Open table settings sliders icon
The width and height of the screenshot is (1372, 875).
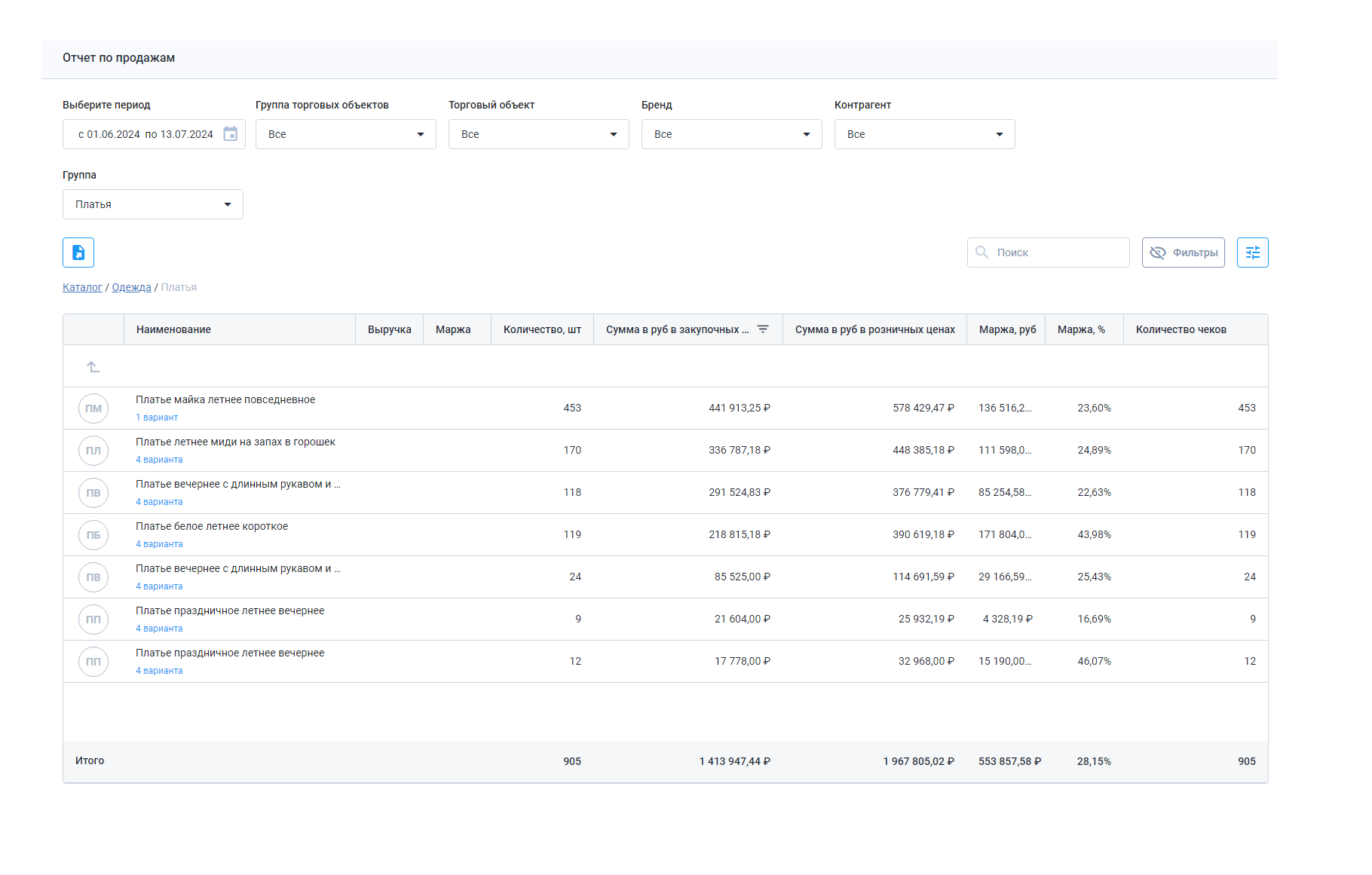(x=1253, y=252)
